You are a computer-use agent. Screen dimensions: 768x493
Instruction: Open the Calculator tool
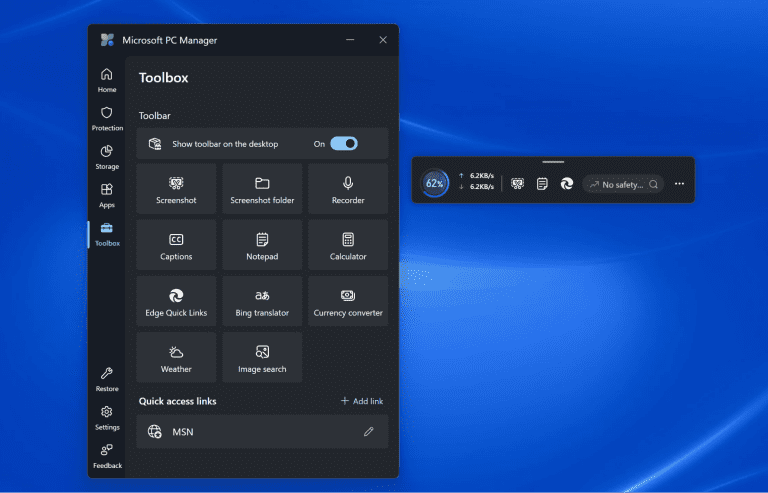[x=348, y=245]
